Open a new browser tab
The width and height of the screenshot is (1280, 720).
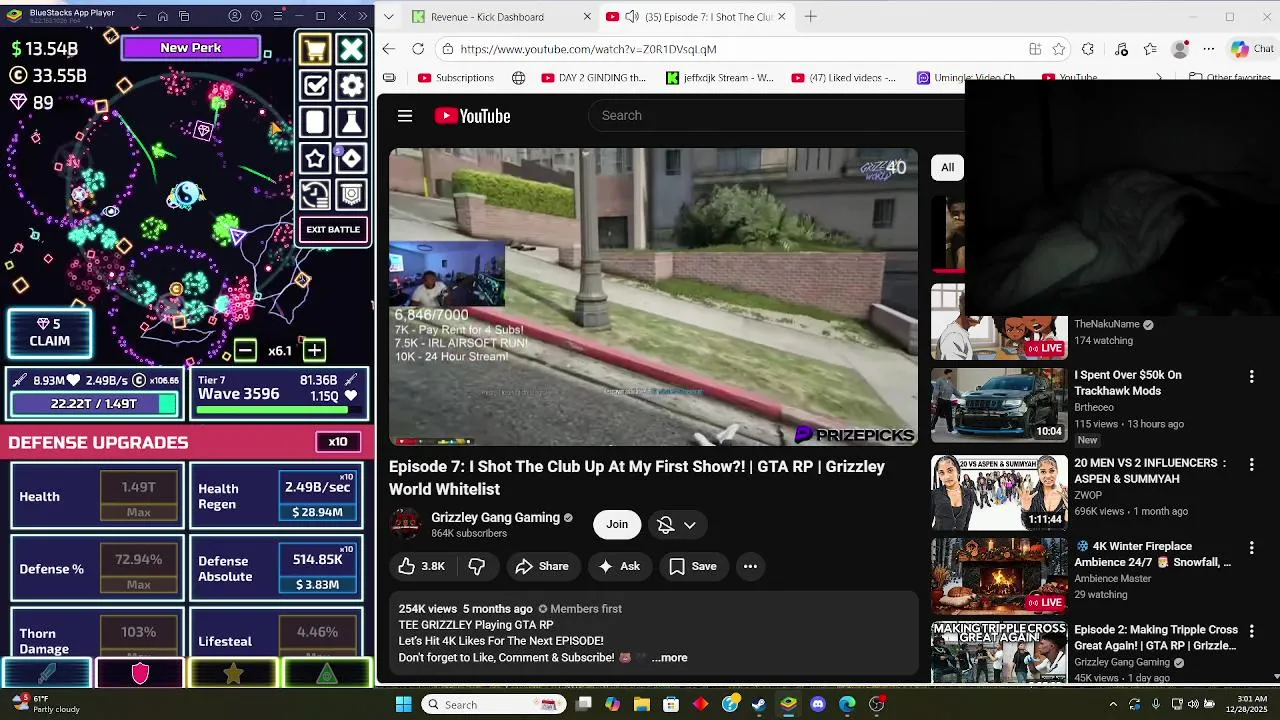click(811, 17)
